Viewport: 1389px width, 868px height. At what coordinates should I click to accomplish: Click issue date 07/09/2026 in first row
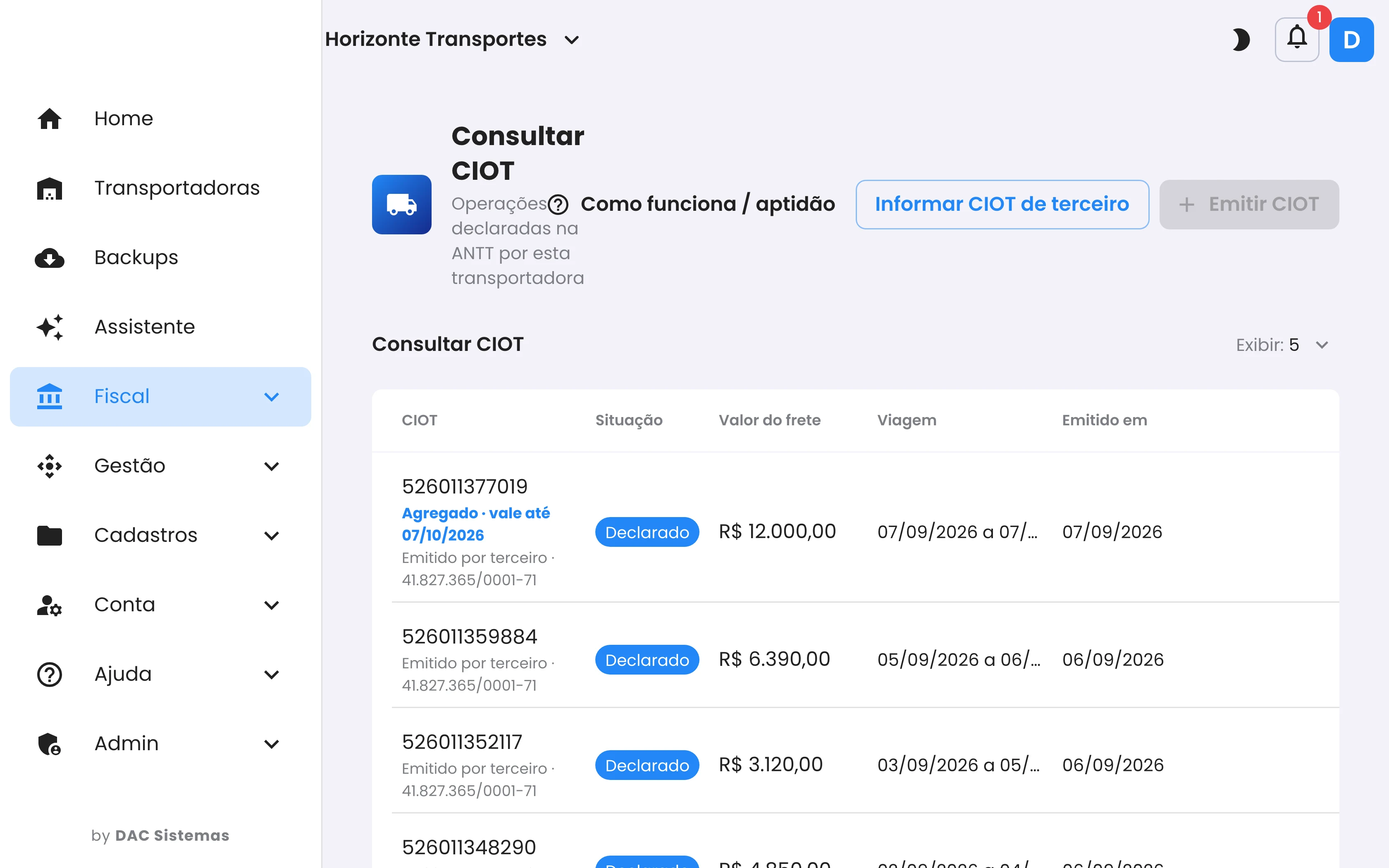pyautogui.click(x=1112, y=532)
